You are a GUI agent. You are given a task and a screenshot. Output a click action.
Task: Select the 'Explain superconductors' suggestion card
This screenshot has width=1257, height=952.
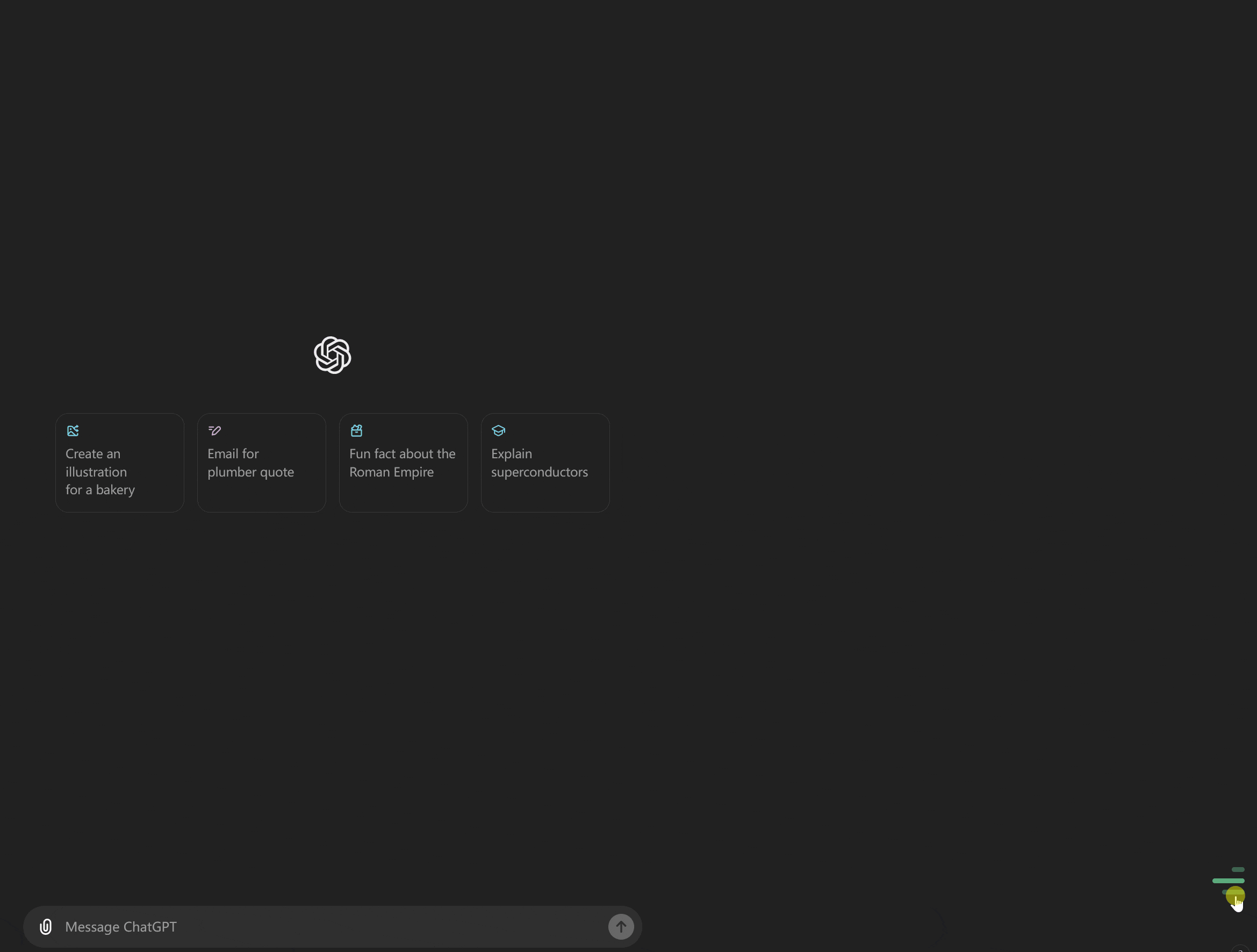tap(545, 463)
